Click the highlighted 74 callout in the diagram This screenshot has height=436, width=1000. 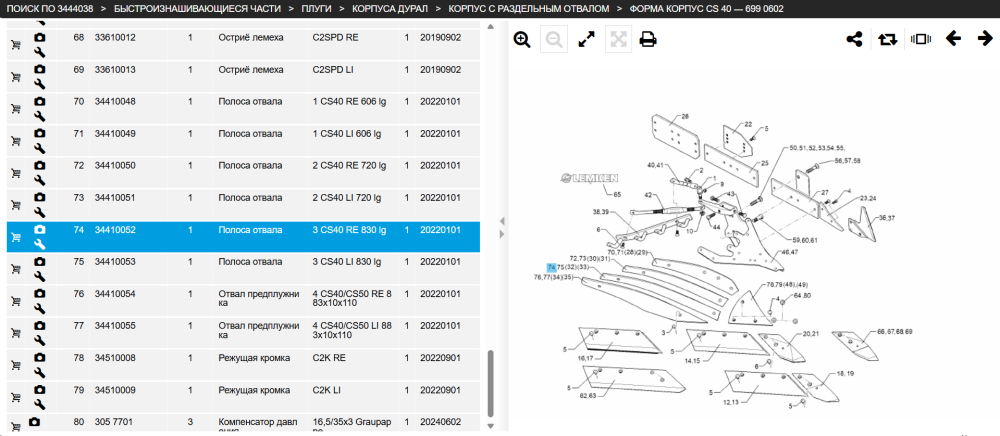point(551,267)
